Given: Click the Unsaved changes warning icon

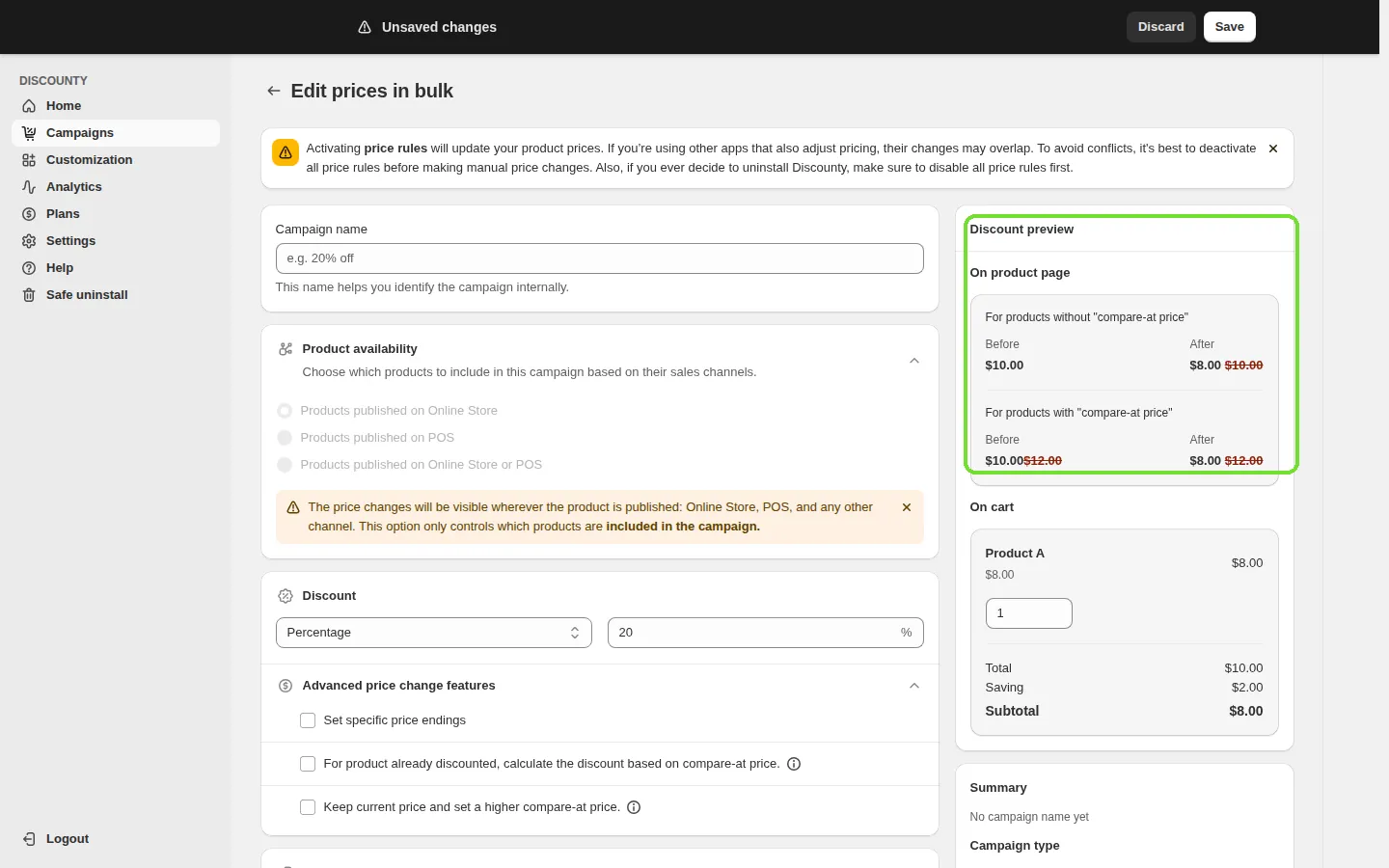Looking at the screenshot, I should point(365,27).
